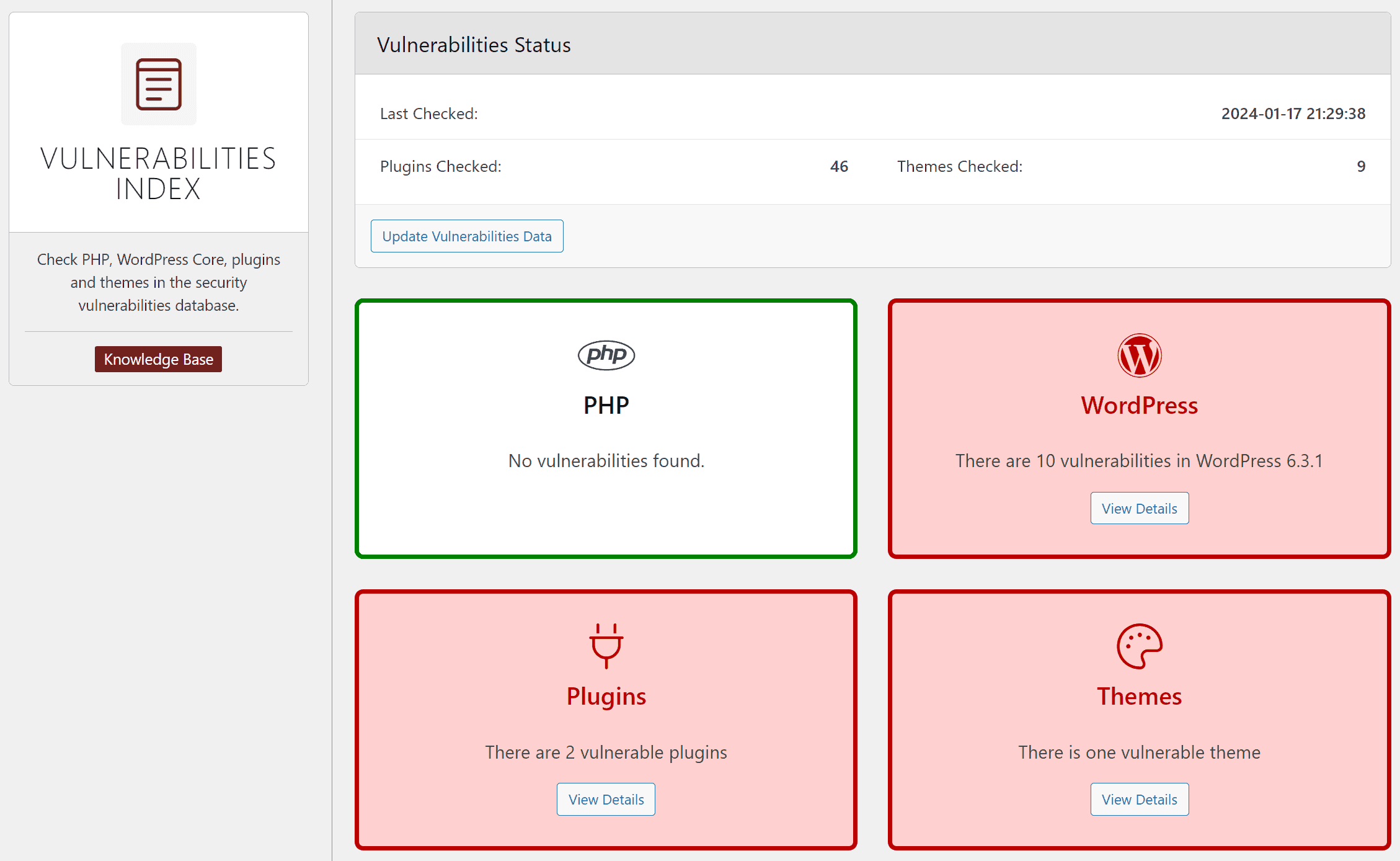The width and height of the screenshot is (1400, 861).
Task: Click 'There is one vulnerable theme' text
Action: 1139,752
